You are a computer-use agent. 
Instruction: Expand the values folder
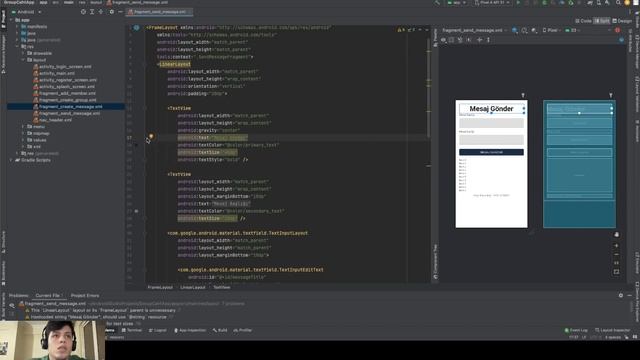coord(23,140)
